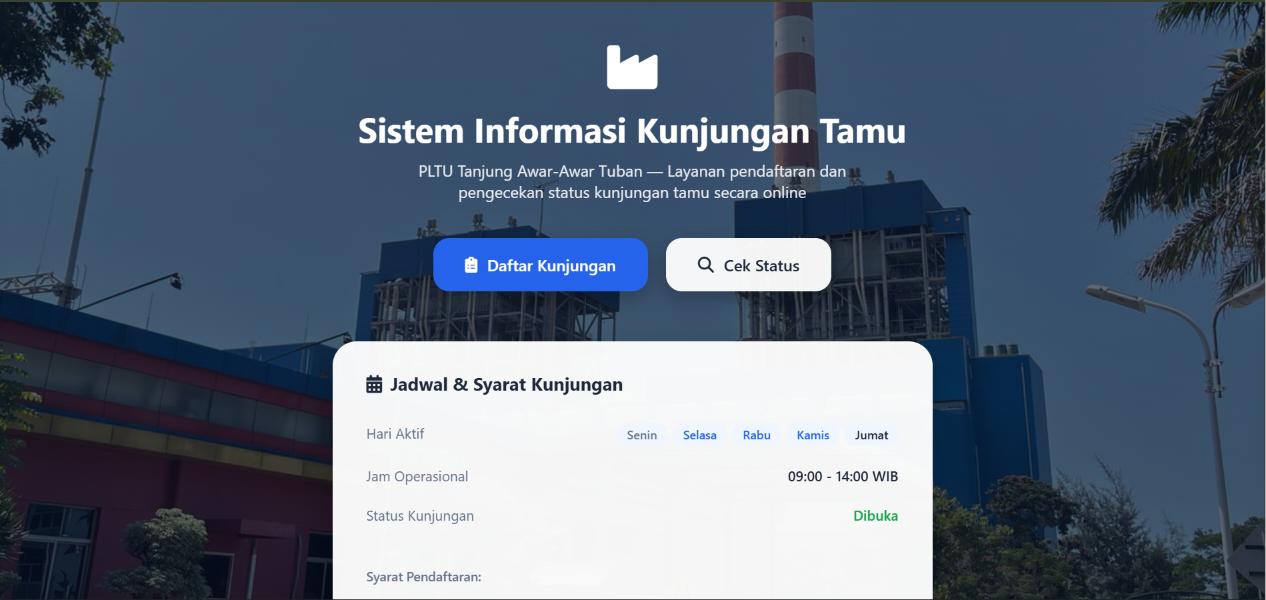
Task: Click the Sistem Informasi Kunjungan Tamu title
Action: click(x=632, y=131)
